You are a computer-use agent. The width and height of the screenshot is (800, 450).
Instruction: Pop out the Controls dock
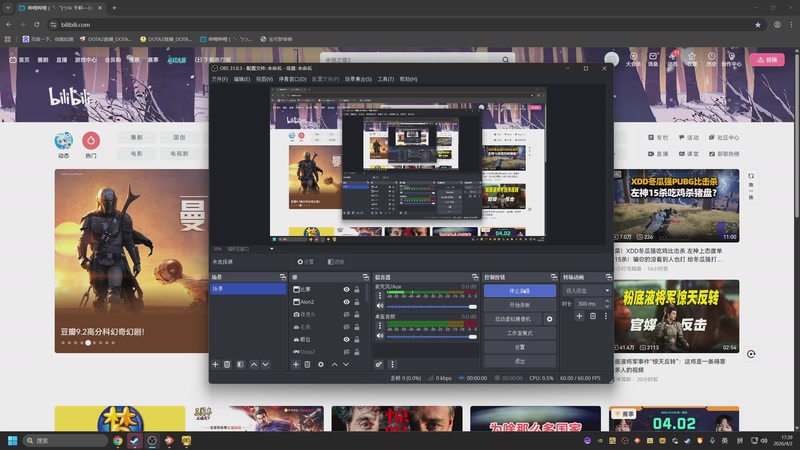click(554, 277)
